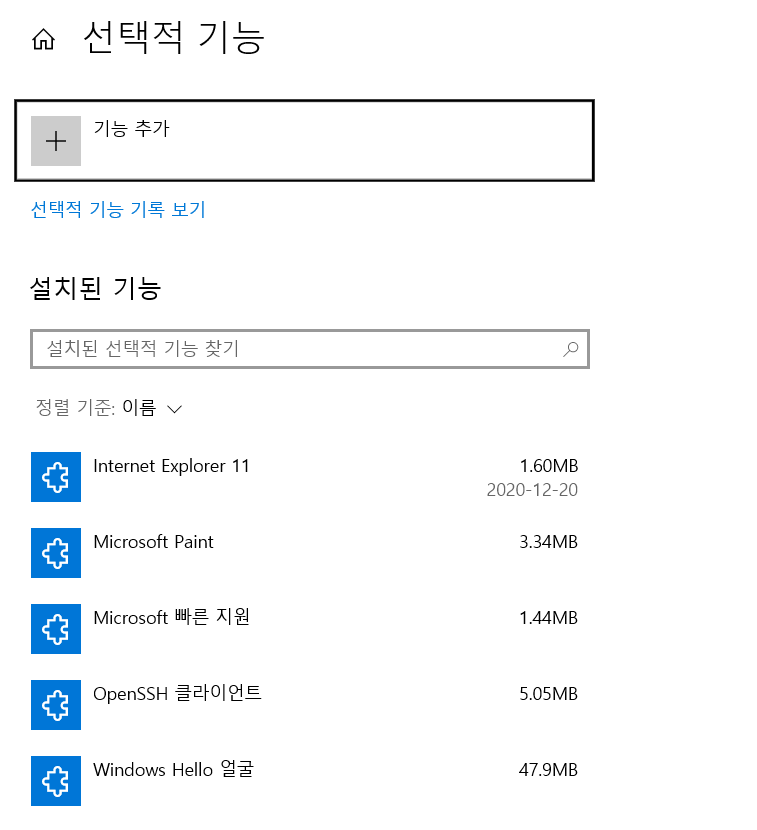Image resolution: width=757 pixels, height=830 pixels.
Task: Click the Windows Hello 얼굴 puzzle icon
Action: [x=56, y=781]
